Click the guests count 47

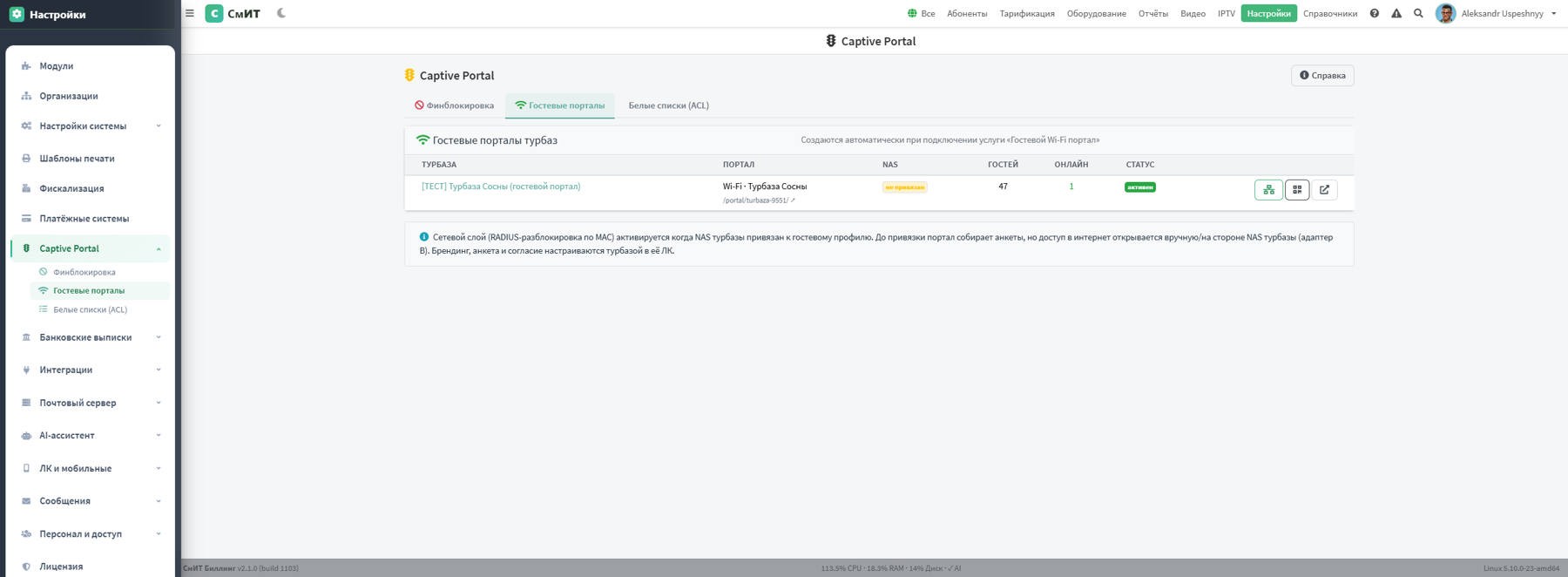tap(1003, 187)
